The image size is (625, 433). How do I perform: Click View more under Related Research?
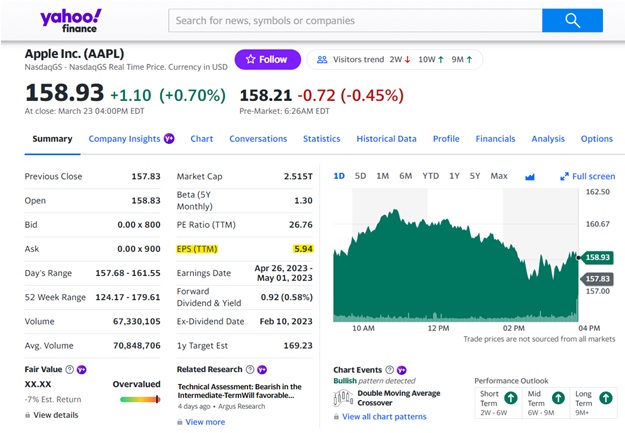(x=205, y=422)
